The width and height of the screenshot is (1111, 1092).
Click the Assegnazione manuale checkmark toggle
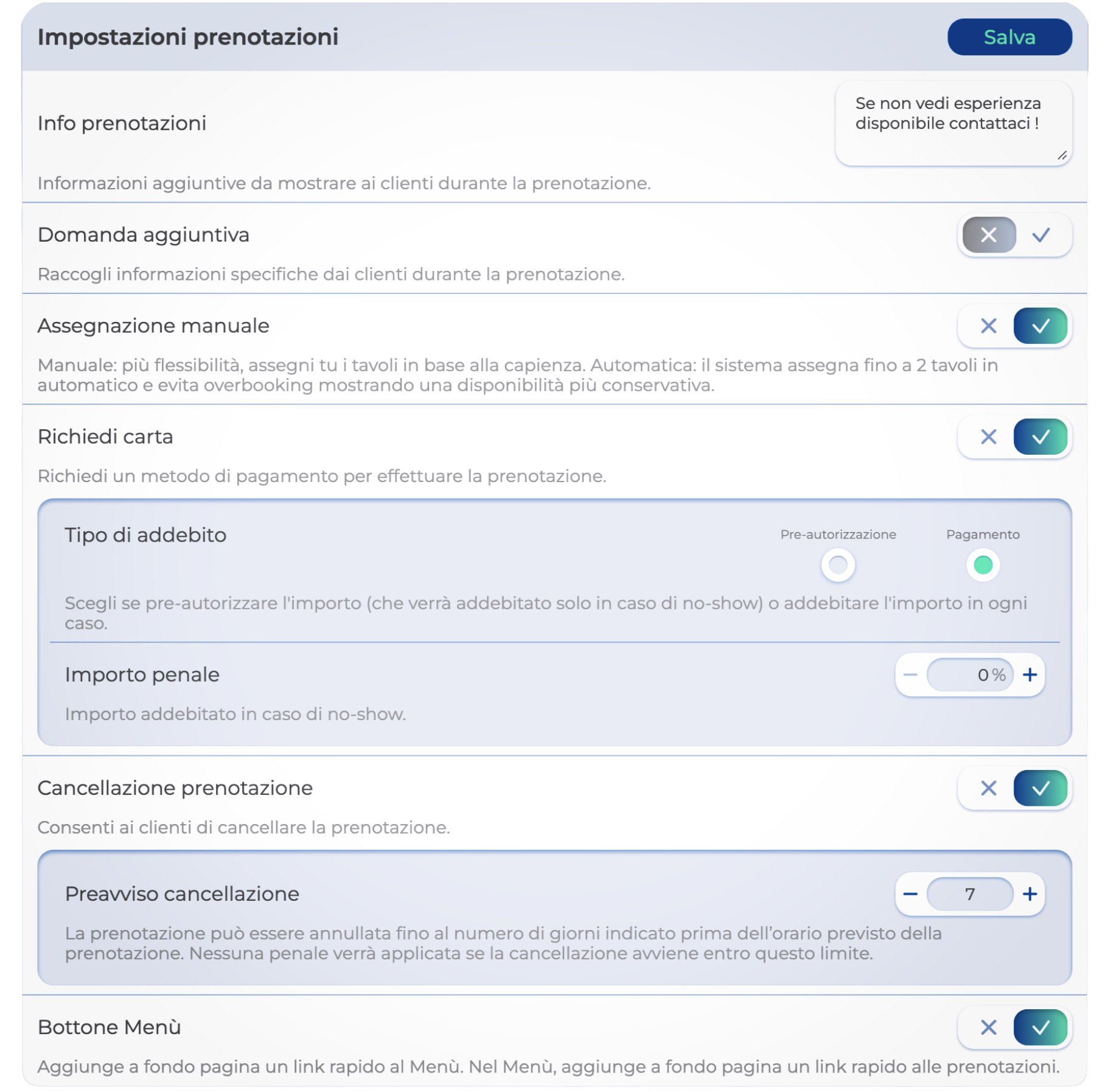[x=1040, y=326]
